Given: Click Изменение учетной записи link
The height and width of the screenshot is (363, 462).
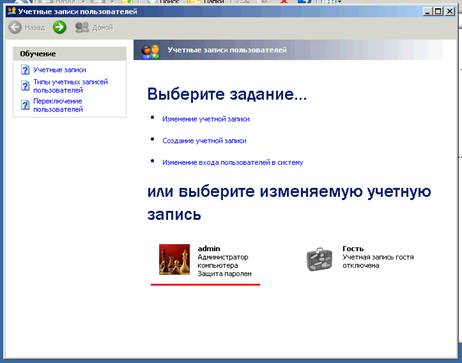Looking at the screenshot, I should tap(206, 119).
